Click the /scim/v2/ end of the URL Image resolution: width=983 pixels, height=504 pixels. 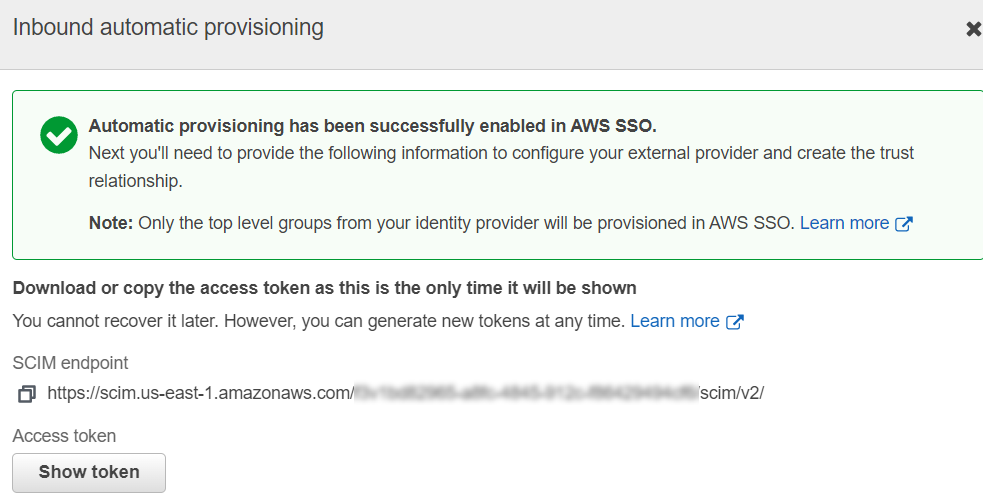click(731, 393)
